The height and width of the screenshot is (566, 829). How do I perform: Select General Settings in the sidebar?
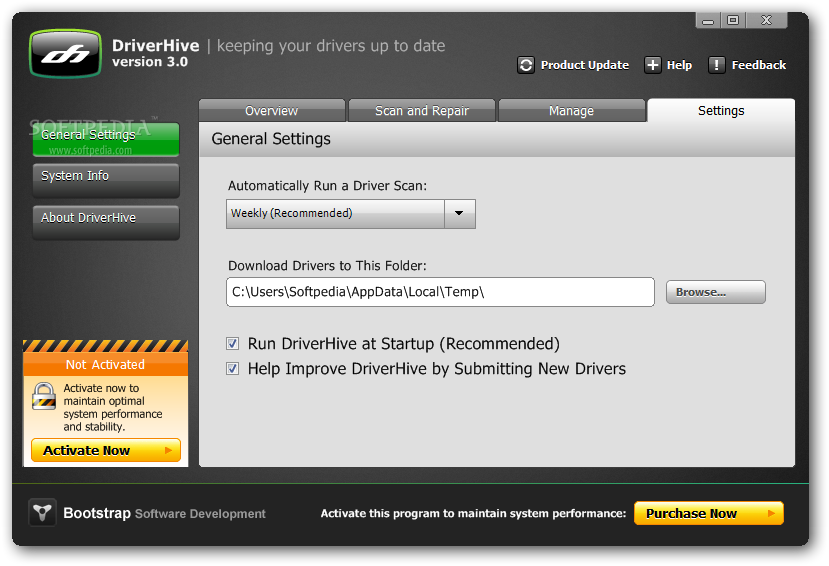[106, 140]
